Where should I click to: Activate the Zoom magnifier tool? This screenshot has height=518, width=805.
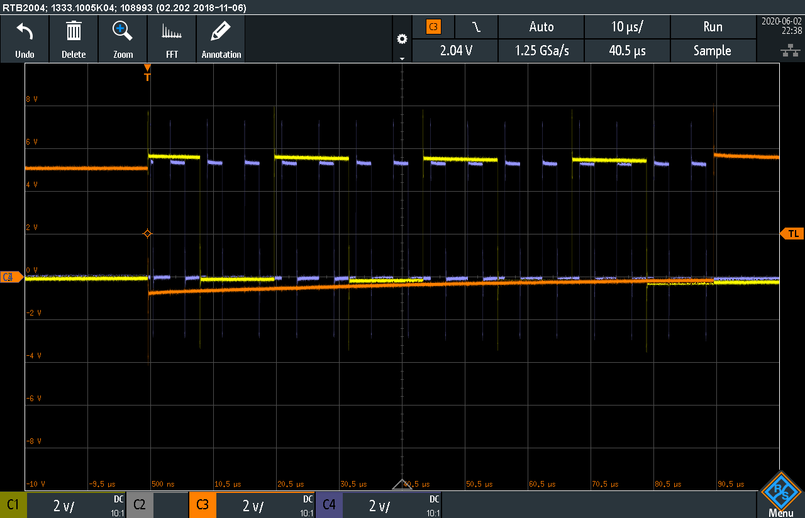pyautogui.click(x=123, y=39)
